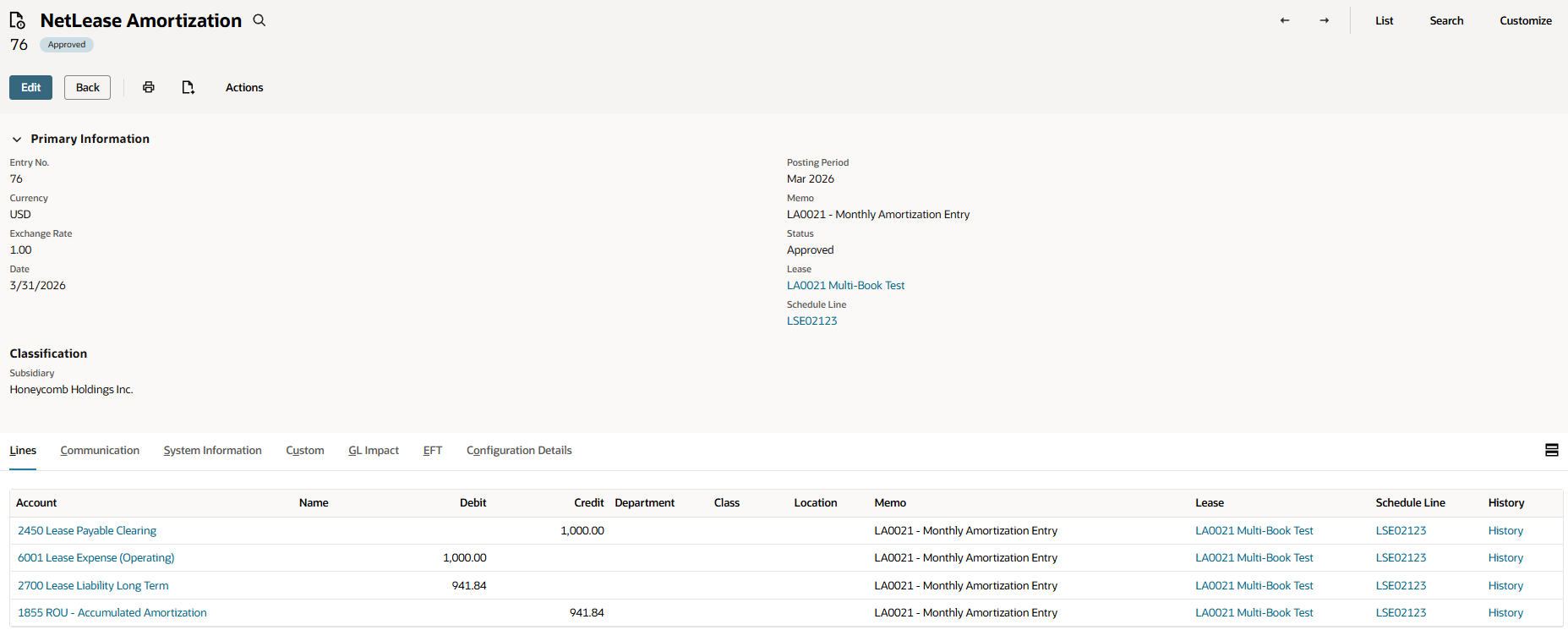Viewport: 1568px width, 641px height.
Task: Open the Actions menu
Action: click(244, 87)
